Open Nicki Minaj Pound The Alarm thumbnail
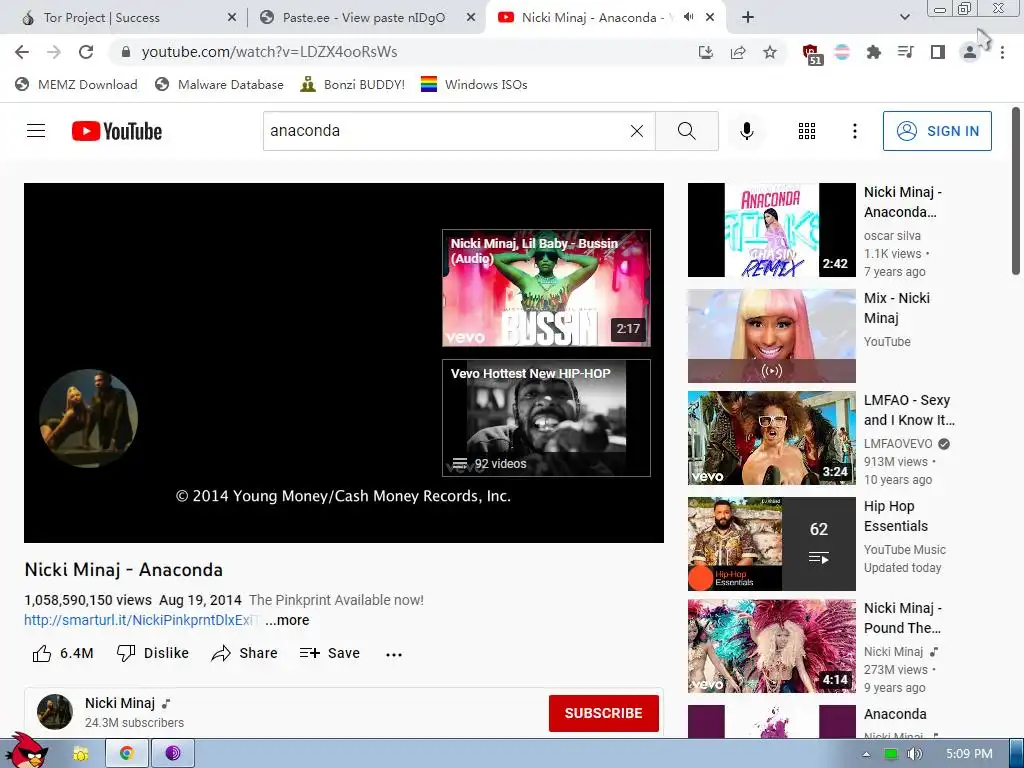Screen dimensions: 1024x768 point(771,647)
